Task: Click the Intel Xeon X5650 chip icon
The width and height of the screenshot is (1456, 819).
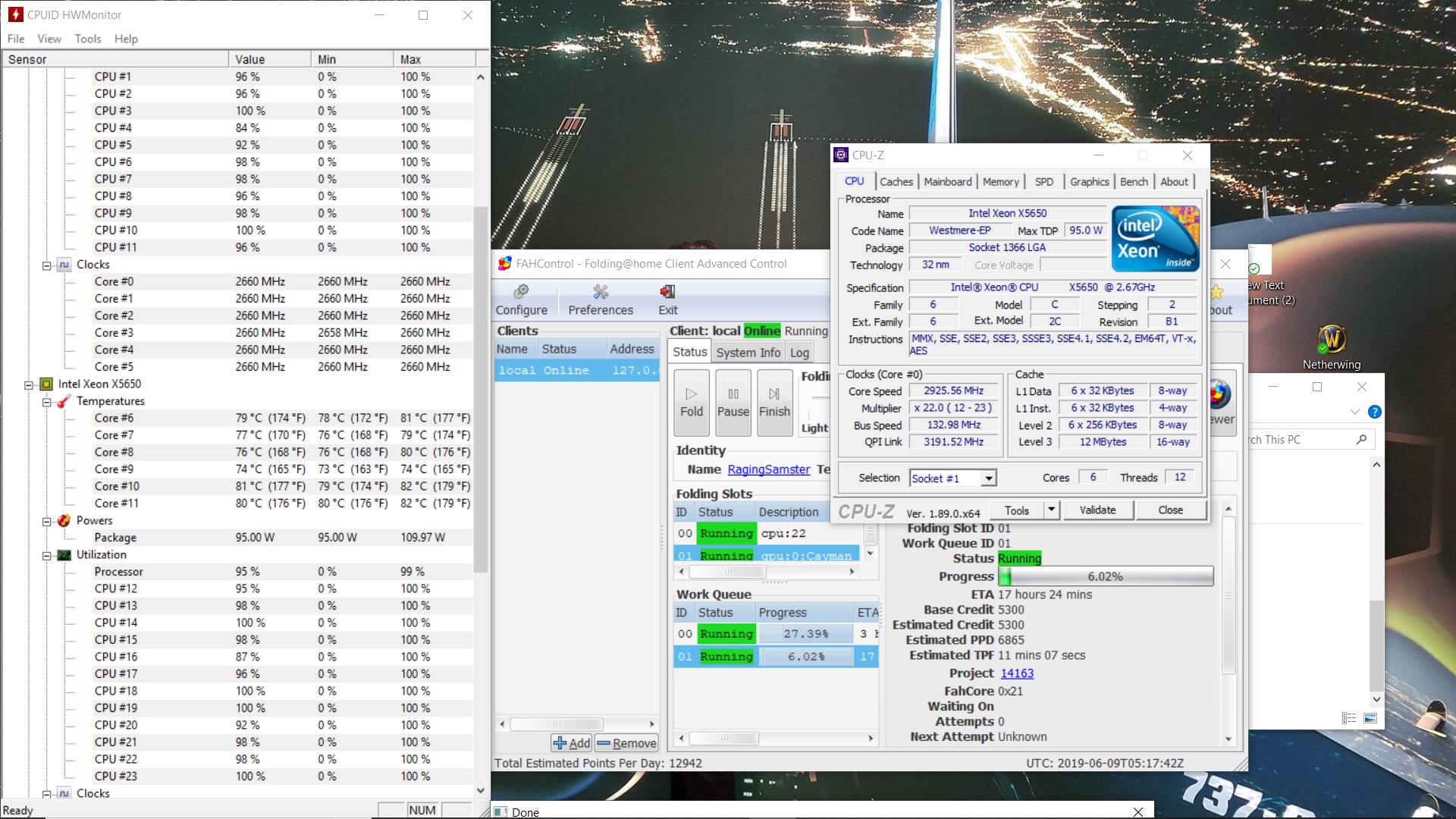Action: pyautogui.click(x=46, y=384)
